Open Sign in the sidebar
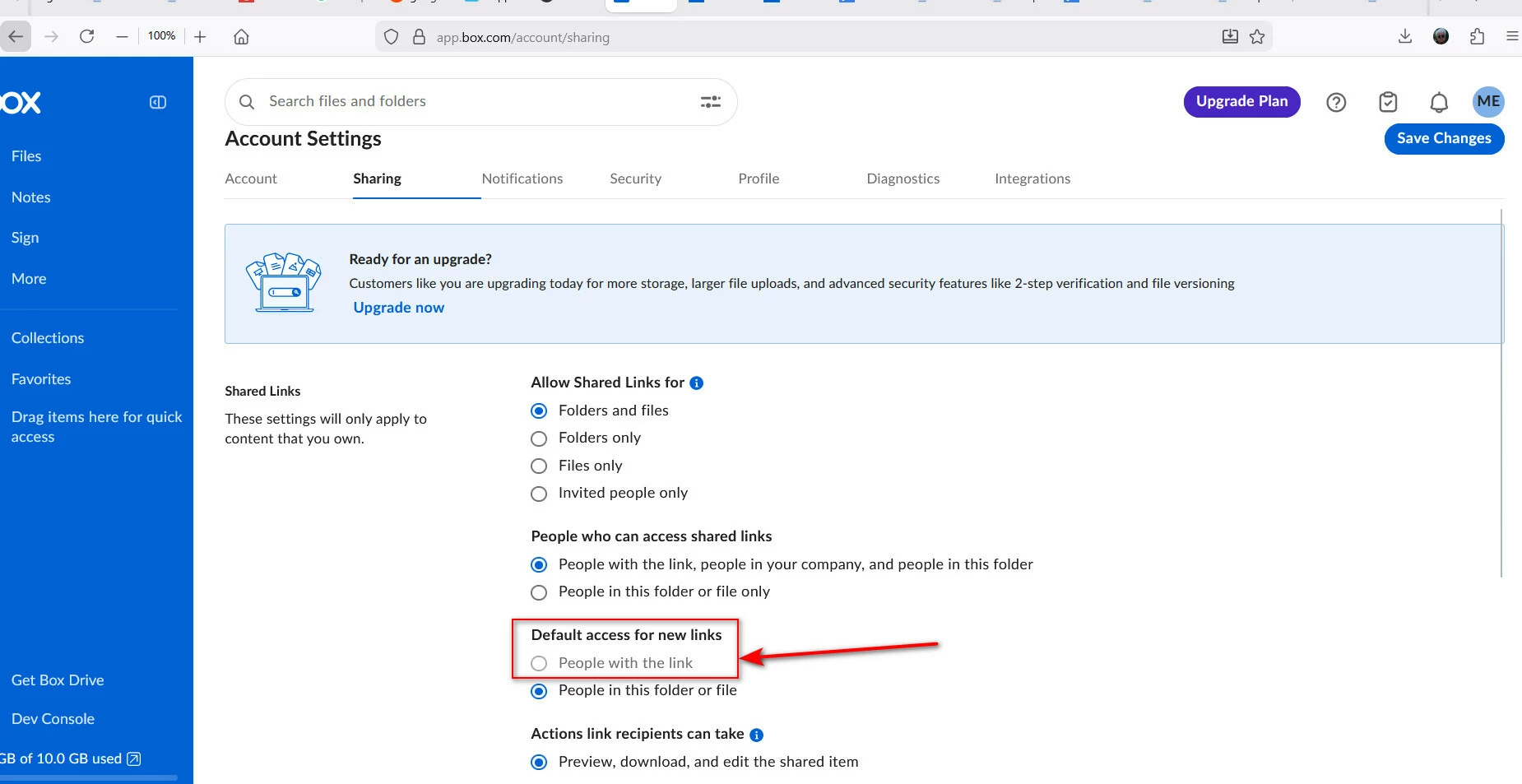This screenshot has height=784, width=1522. point(25,238)
